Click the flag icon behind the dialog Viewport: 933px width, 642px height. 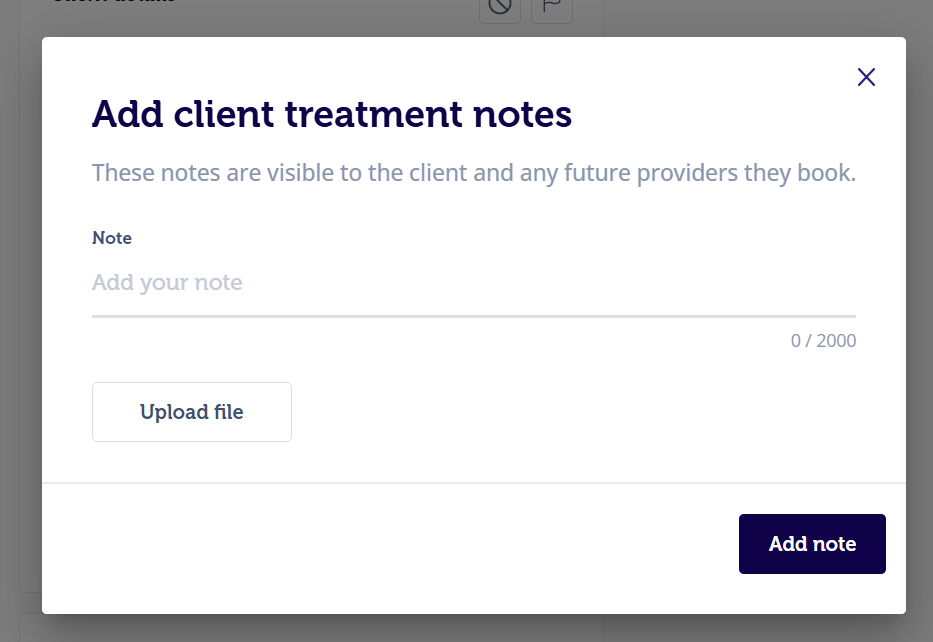click(552, 7)
